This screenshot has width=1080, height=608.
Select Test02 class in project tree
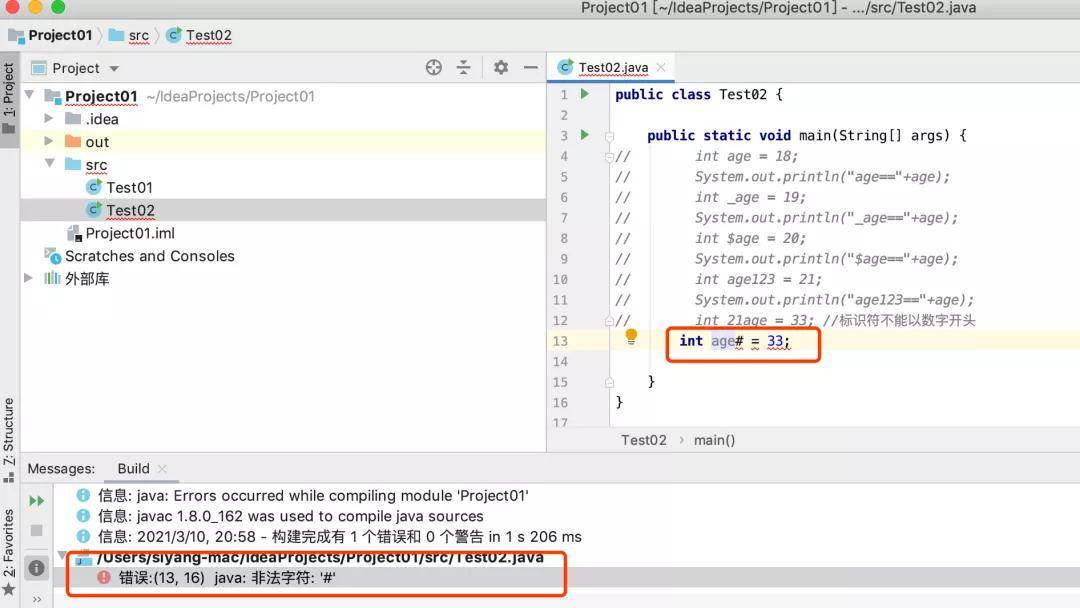coord(130,210)
